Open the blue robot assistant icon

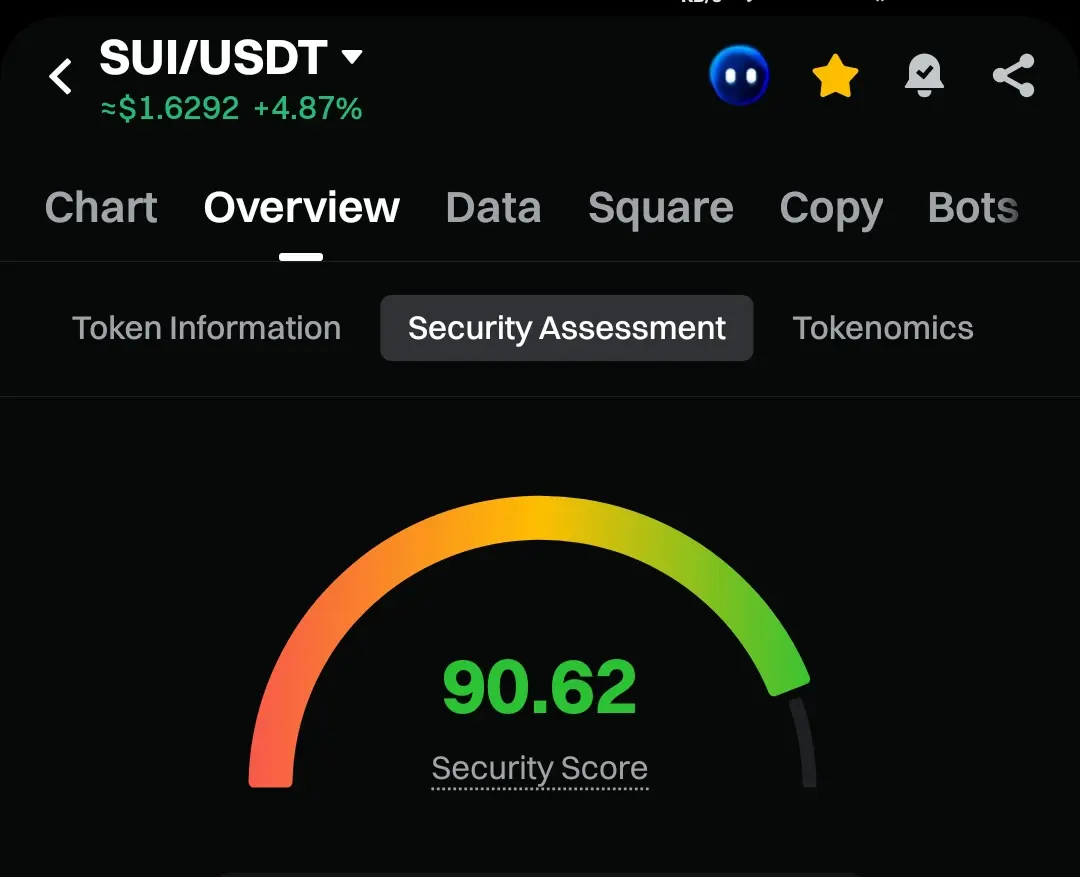click(x=739, y=75)
